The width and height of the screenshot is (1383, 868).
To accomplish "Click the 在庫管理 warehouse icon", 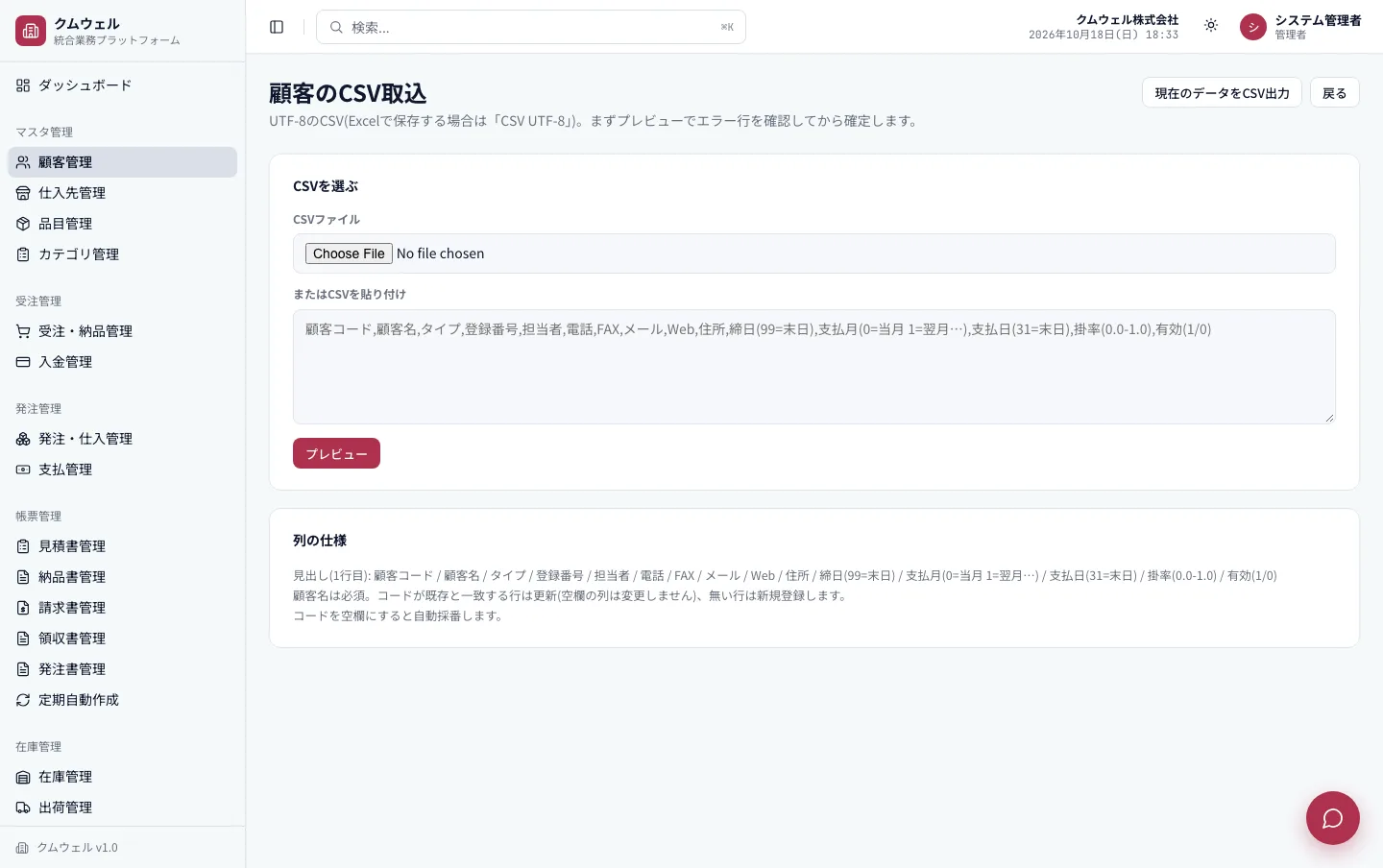I will [x=23, y=777].
